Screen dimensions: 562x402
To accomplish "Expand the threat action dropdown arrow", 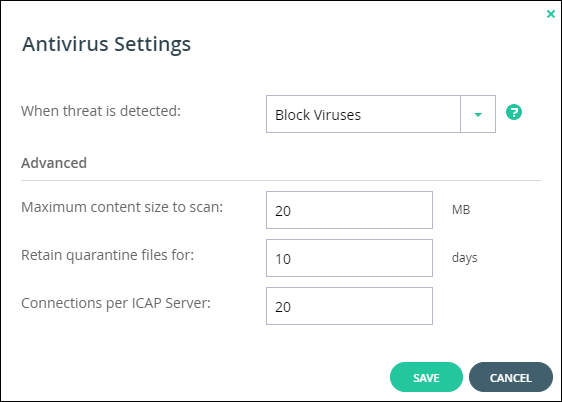I will [478, 114].
